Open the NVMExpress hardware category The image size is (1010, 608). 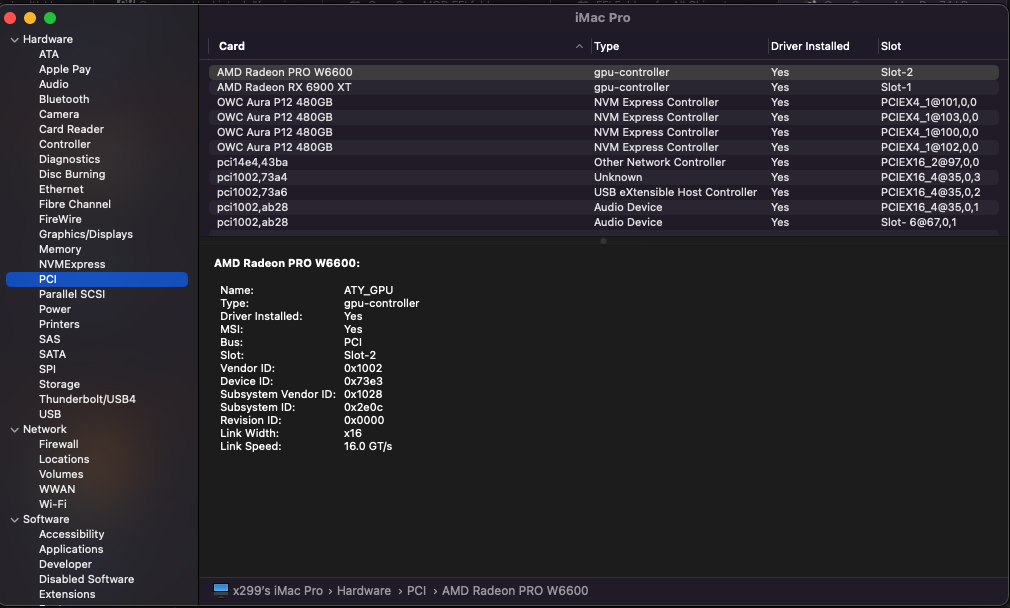72,264
